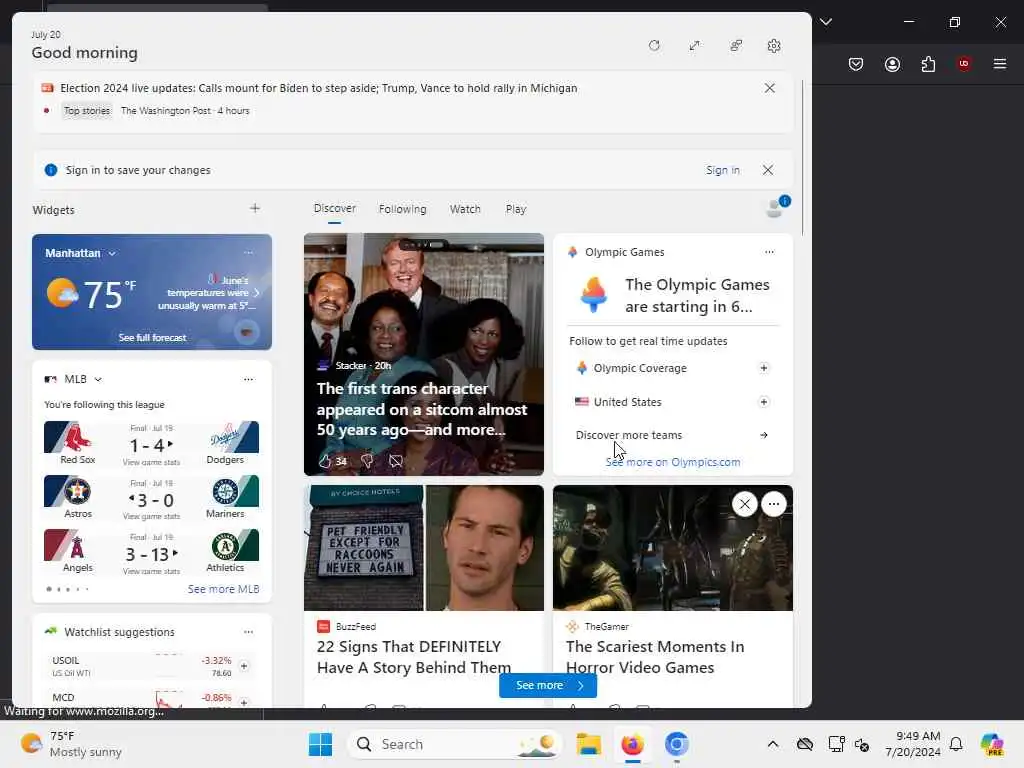This screenshot has width=1024, height=768.
Task: Open uBlock Origin extension icon
Action: tap(963, 64)
